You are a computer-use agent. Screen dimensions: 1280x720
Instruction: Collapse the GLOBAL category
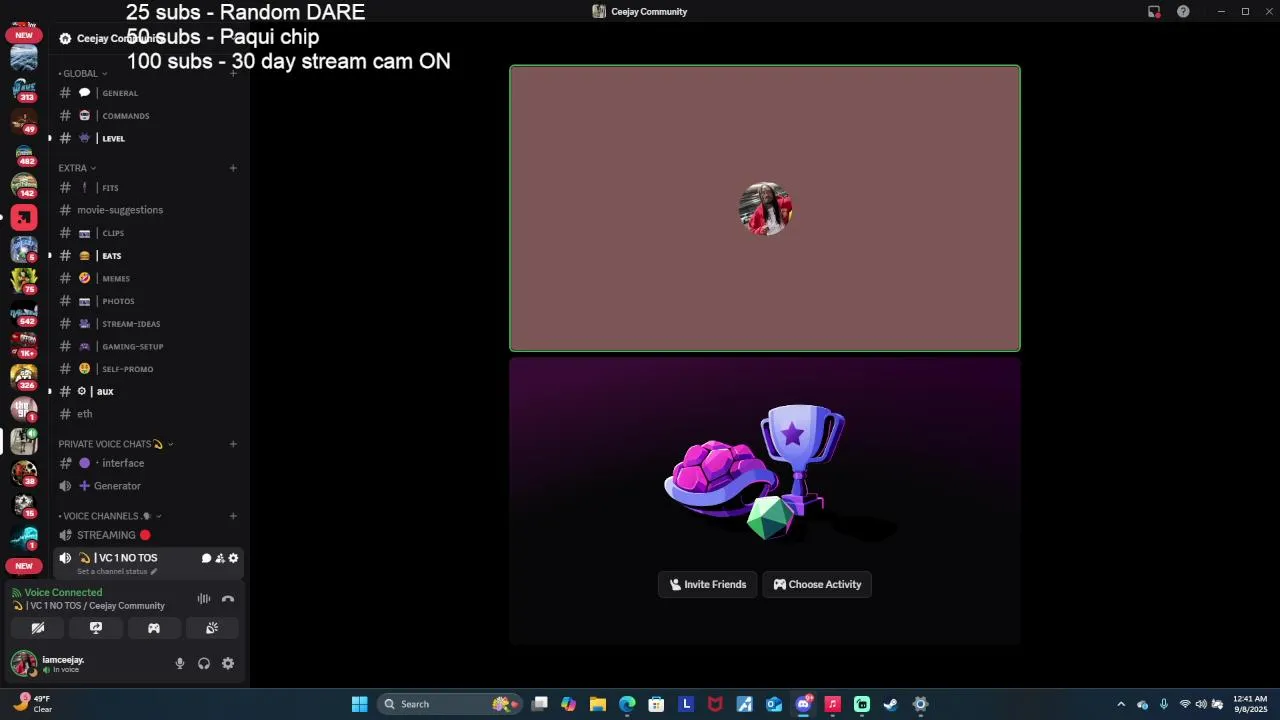click(82, 73)
